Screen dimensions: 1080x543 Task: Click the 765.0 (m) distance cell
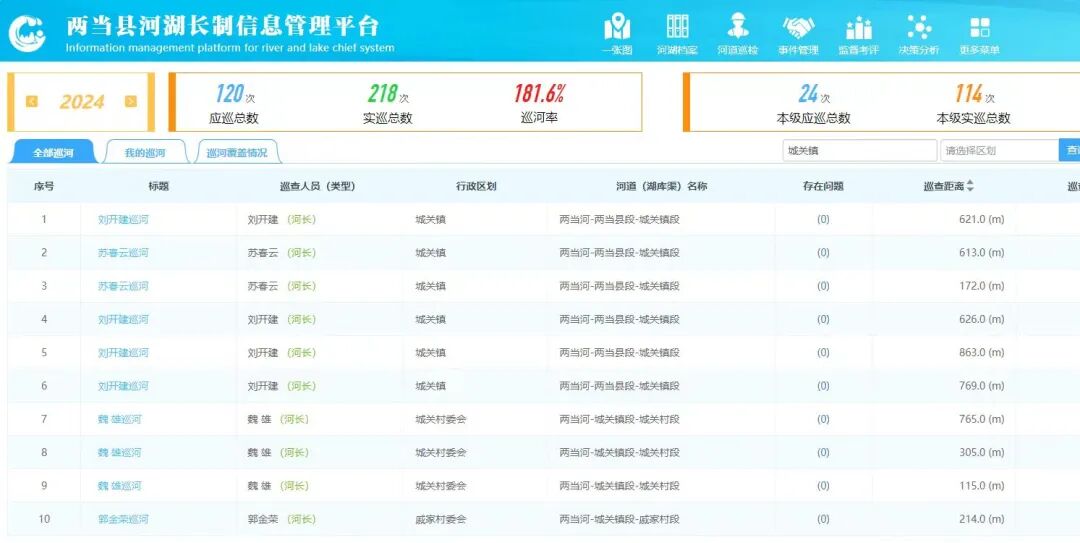[x=982, y=419]
